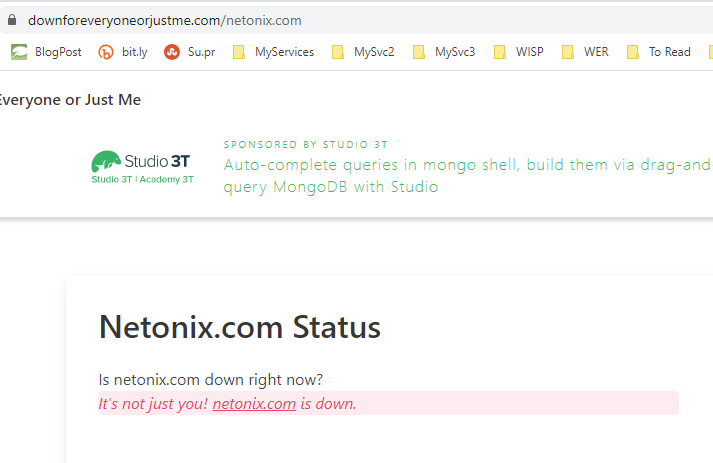Expand the MySvc3 bookmark folder
The width and height of the screenshot is (713, 463).
tap(444, 52)
